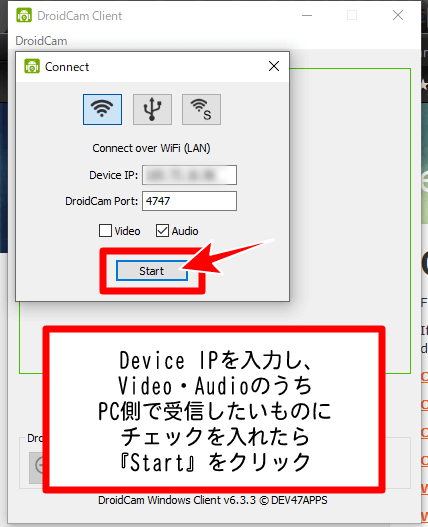The height and width of the screenshot is (527, 428).
Task: Click the DroidCam Port field showing 4747
Action: [x=189, y=201]
